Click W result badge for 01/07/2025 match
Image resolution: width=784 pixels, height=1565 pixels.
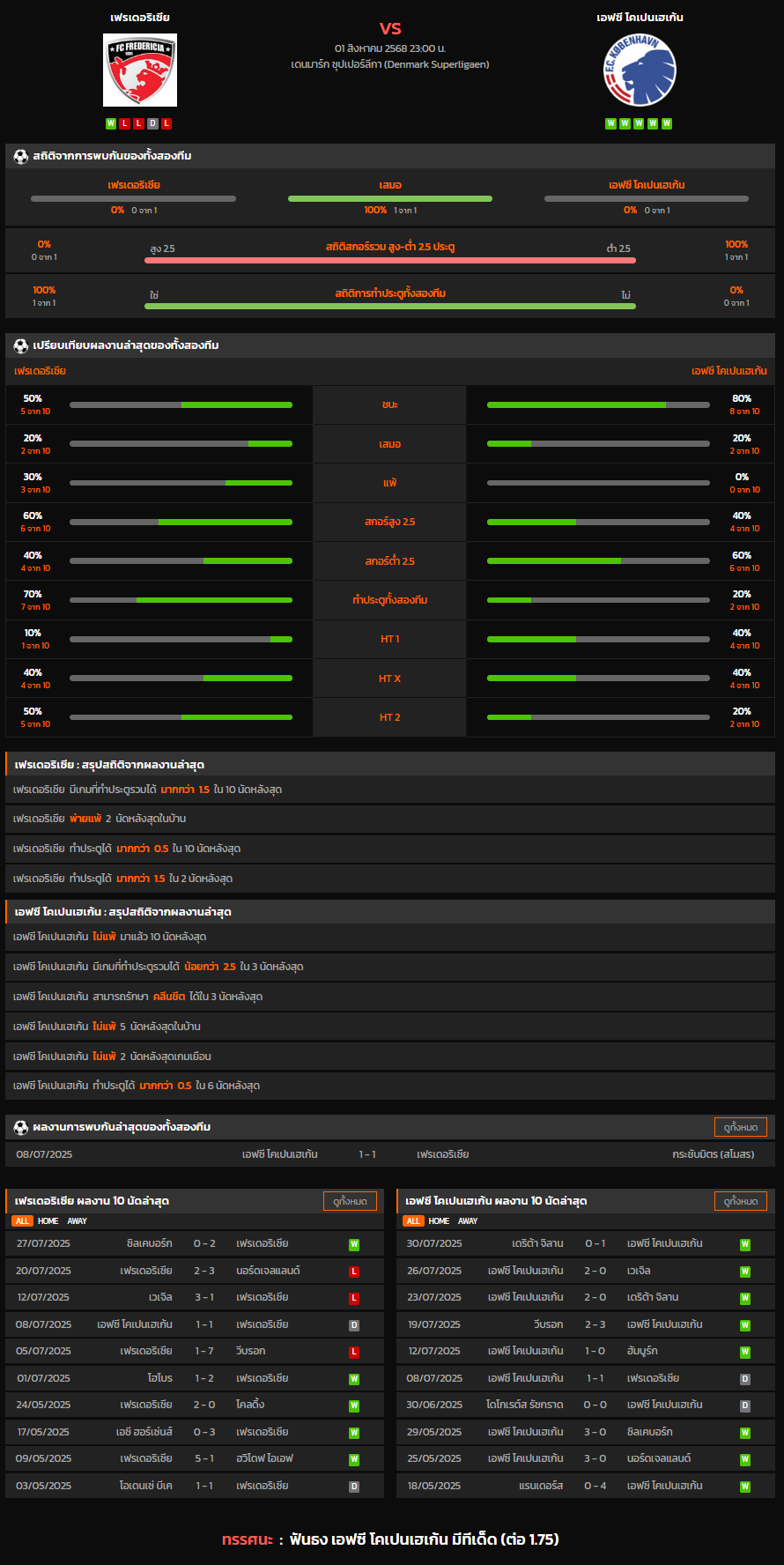click(x=354, y=1379)
